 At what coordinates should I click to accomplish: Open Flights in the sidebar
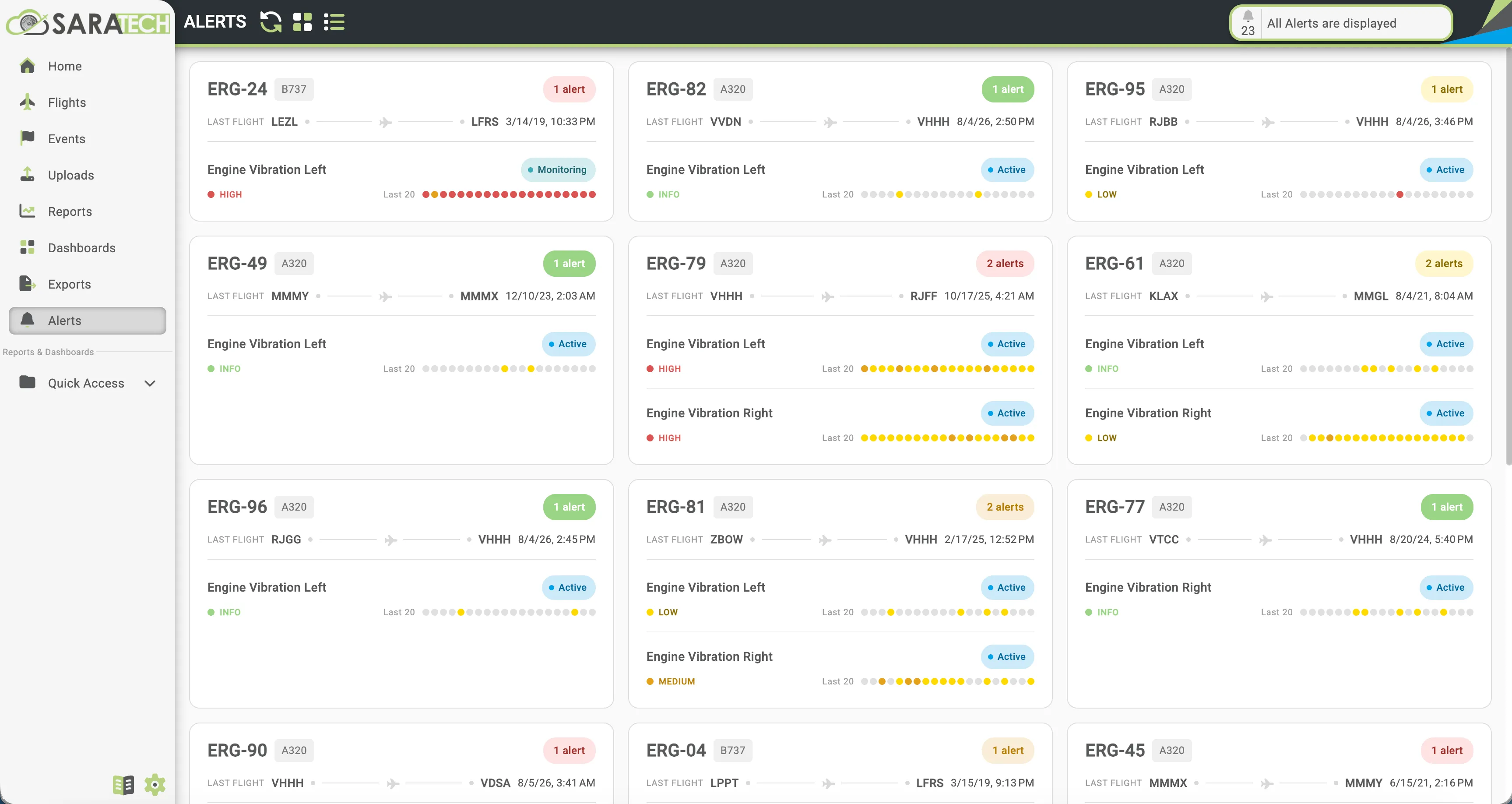pyautogui.click(x=67, y=102)
